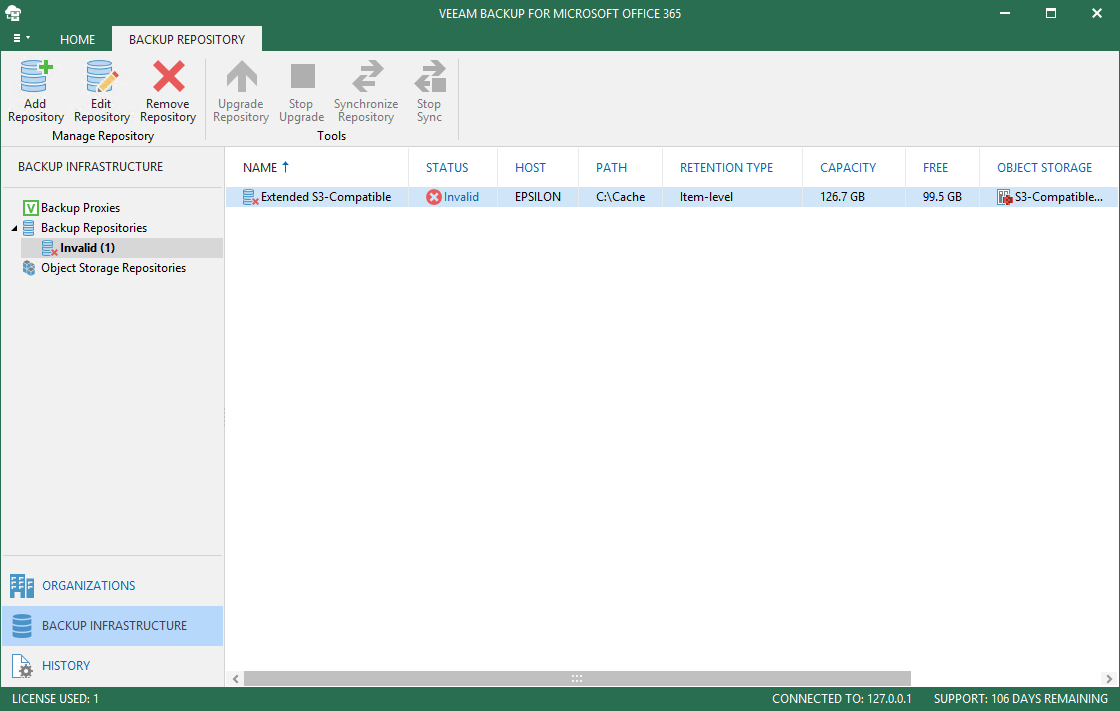Select Backup Proxies in the tree
Viewport: 1120px width, 711px height.
[x=80, y=208]
